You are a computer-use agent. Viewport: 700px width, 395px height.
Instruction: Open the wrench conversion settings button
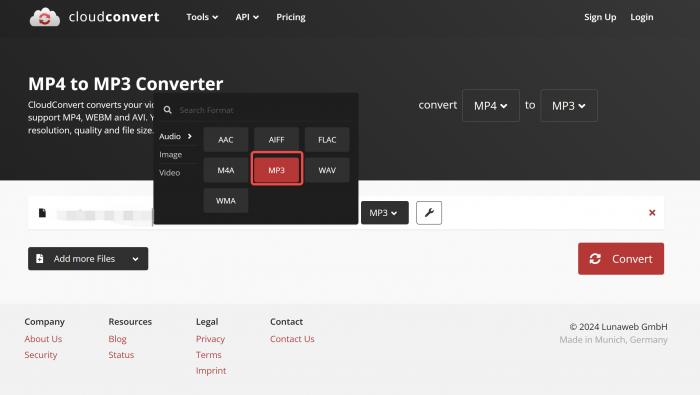[x=429, y=213]
